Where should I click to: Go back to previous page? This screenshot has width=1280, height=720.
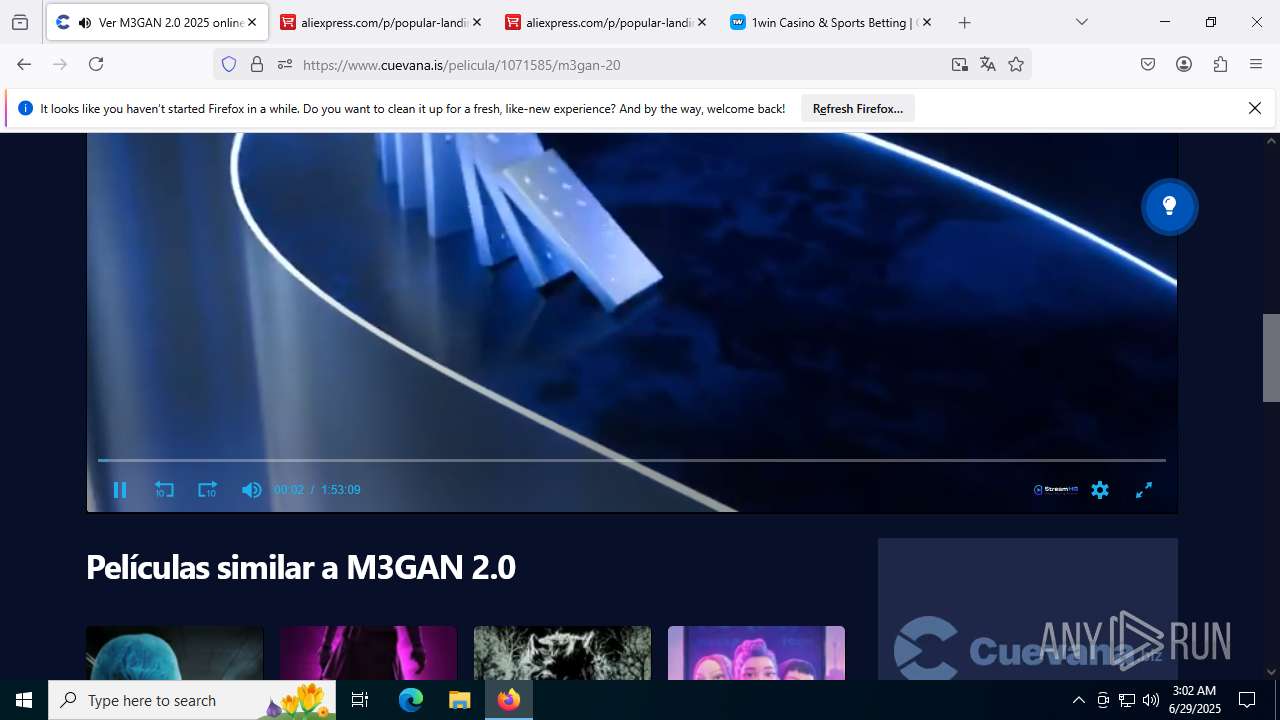(24, 64)
